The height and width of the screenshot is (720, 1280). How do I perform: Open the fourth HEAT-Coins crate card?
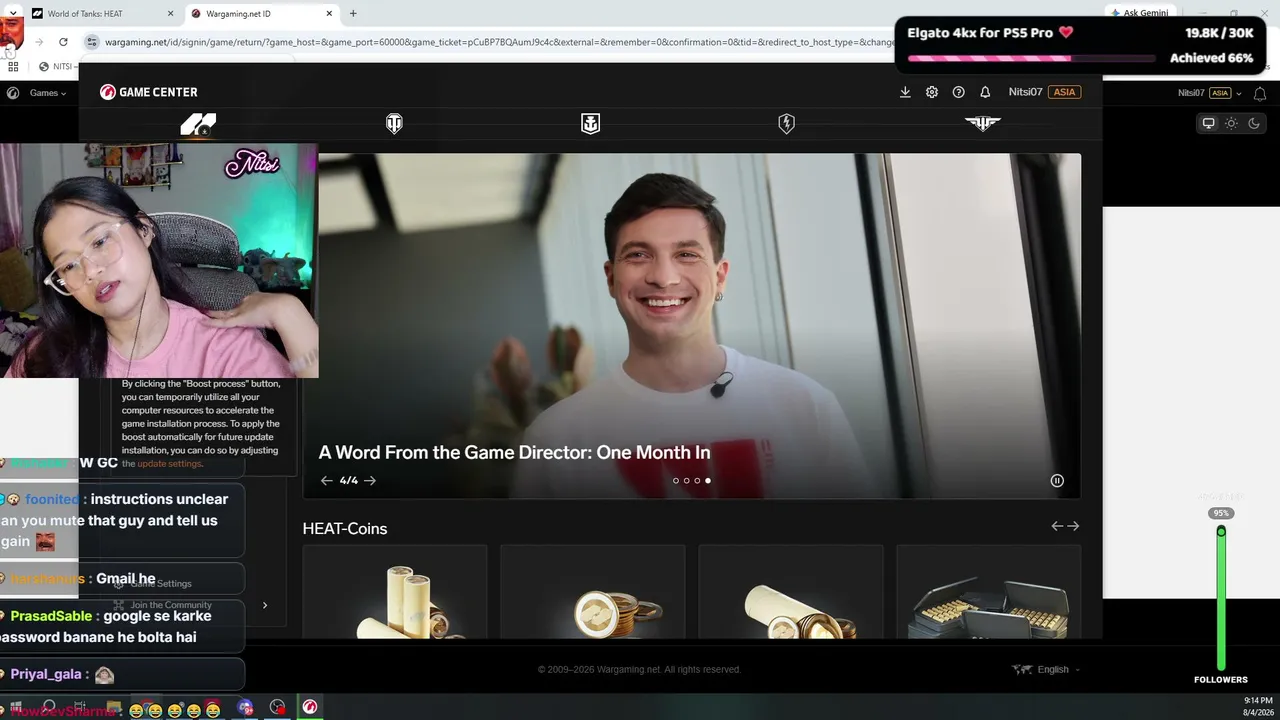[x=988, y=592]
